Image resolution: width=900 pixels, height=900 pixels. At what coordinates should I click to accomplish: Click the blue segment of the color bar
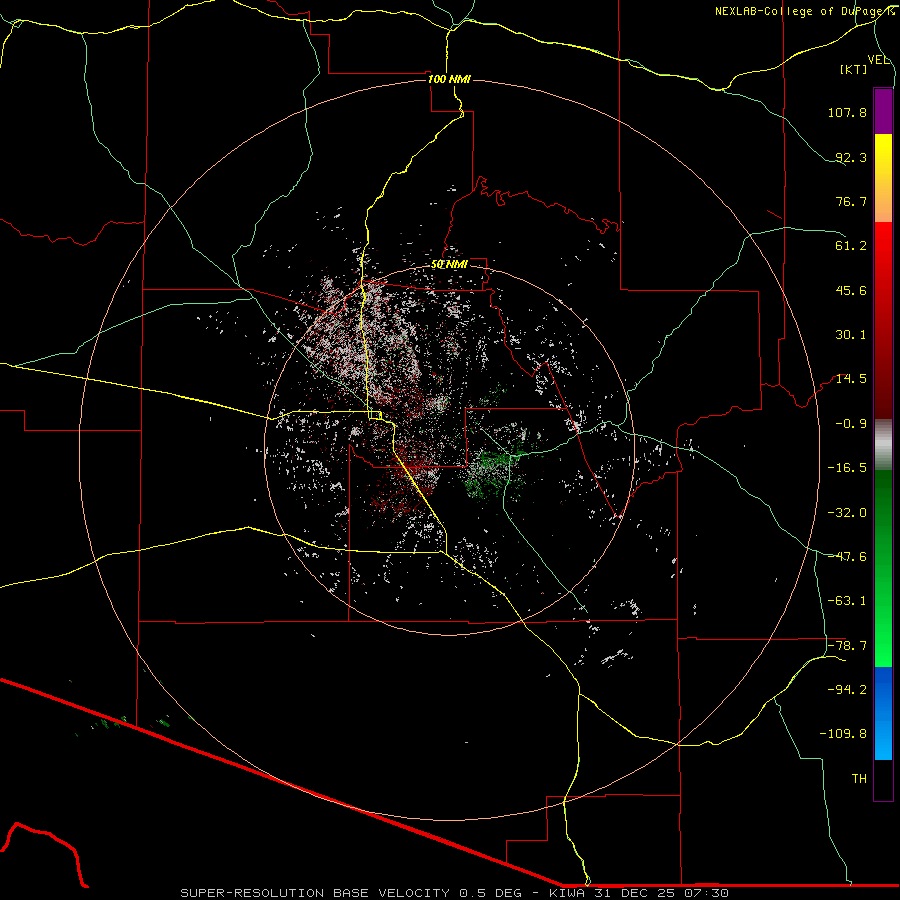(883, 713)
